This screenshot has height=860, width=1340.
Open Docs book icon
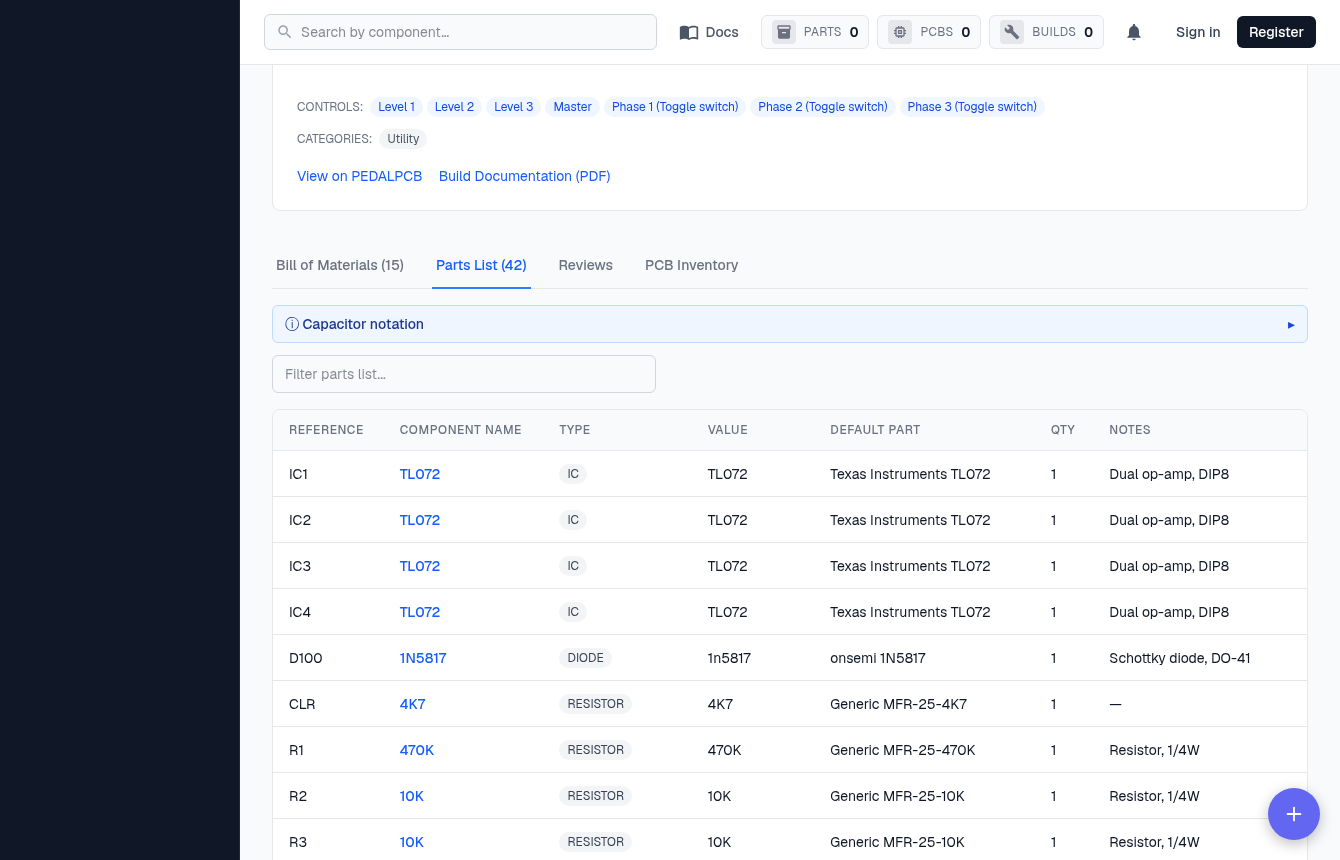(689, 32)
